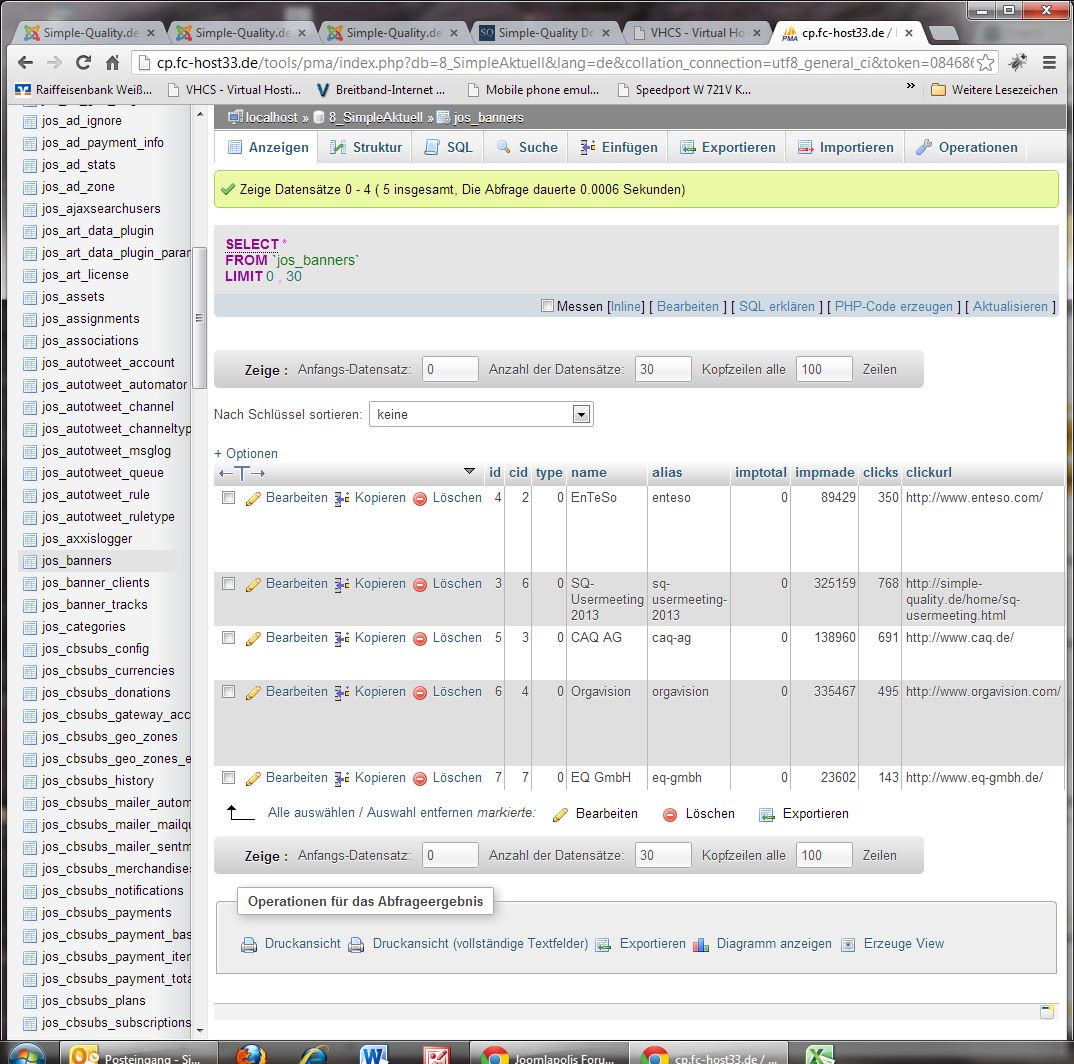The image size is (1074, 1064).
Task: Select the SQ-Usermeeting 2013 row checkbox
Action: click(229, 584)
